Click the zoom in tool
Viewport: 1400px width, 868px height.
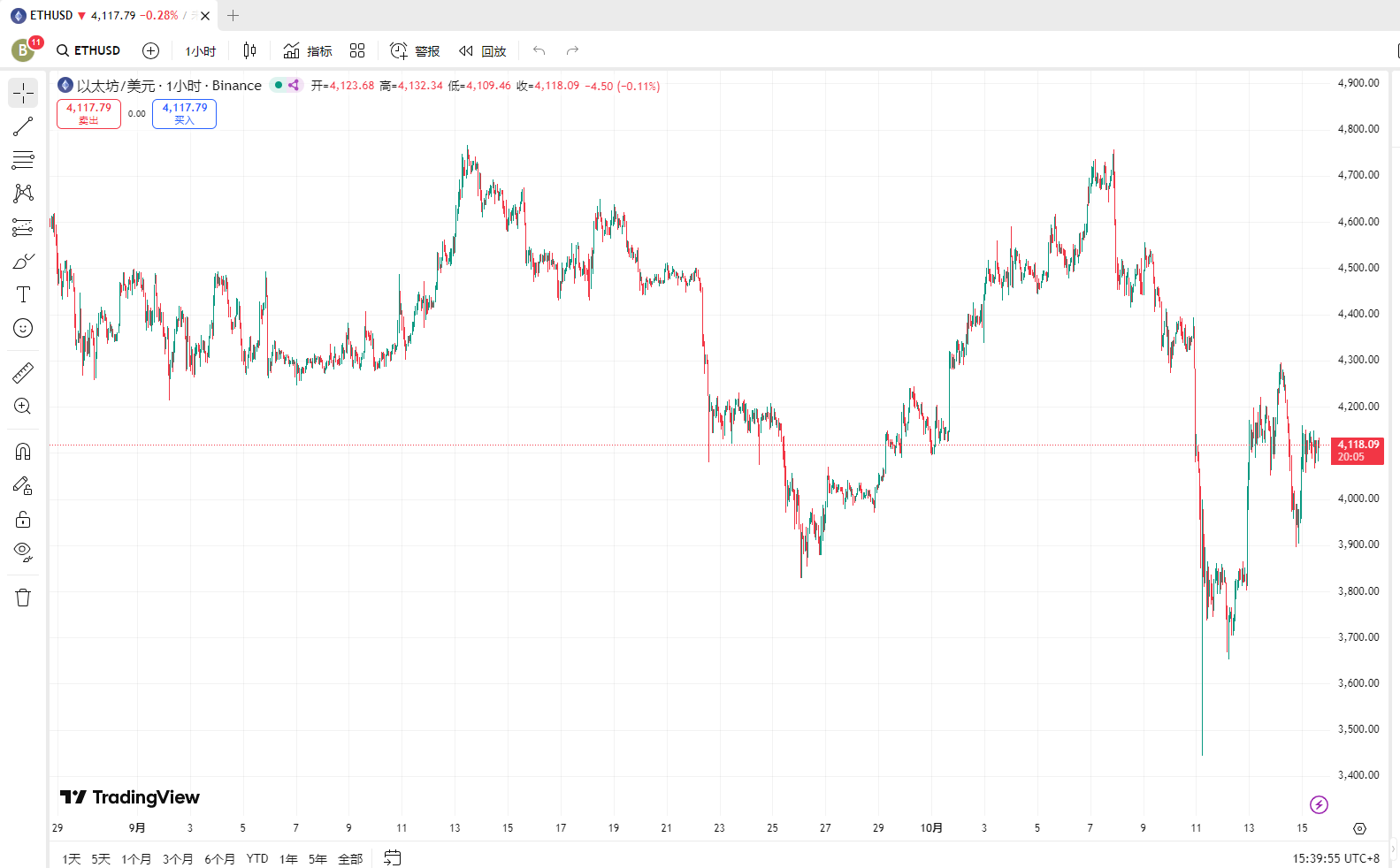coord(23,406)
